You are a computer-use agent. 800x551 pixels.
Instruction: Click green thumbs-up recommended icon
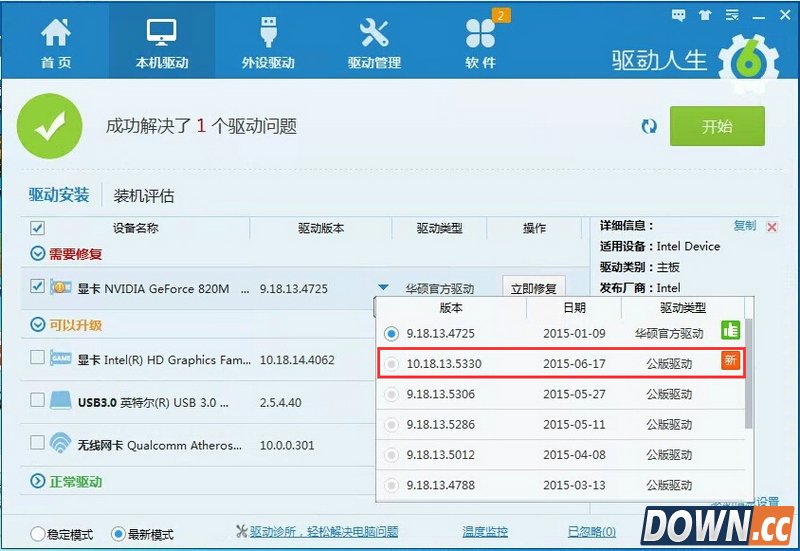(x=730, y=329)
